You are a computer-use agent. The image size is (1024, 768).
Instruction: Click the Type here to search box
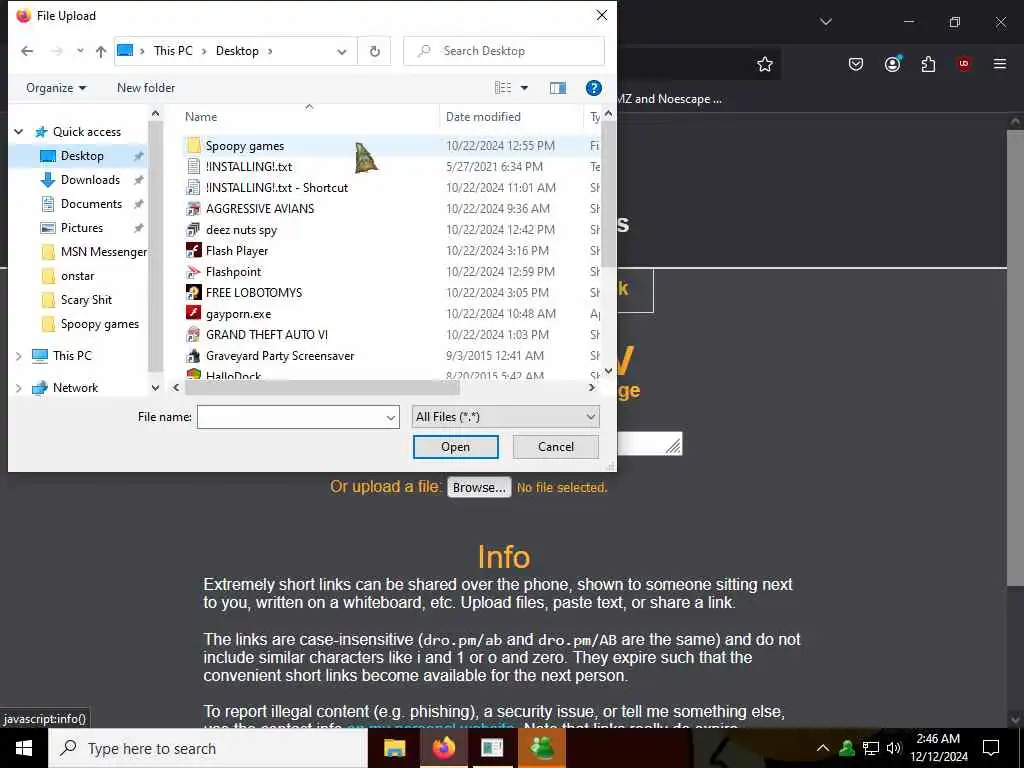click(x=208, y=748)
